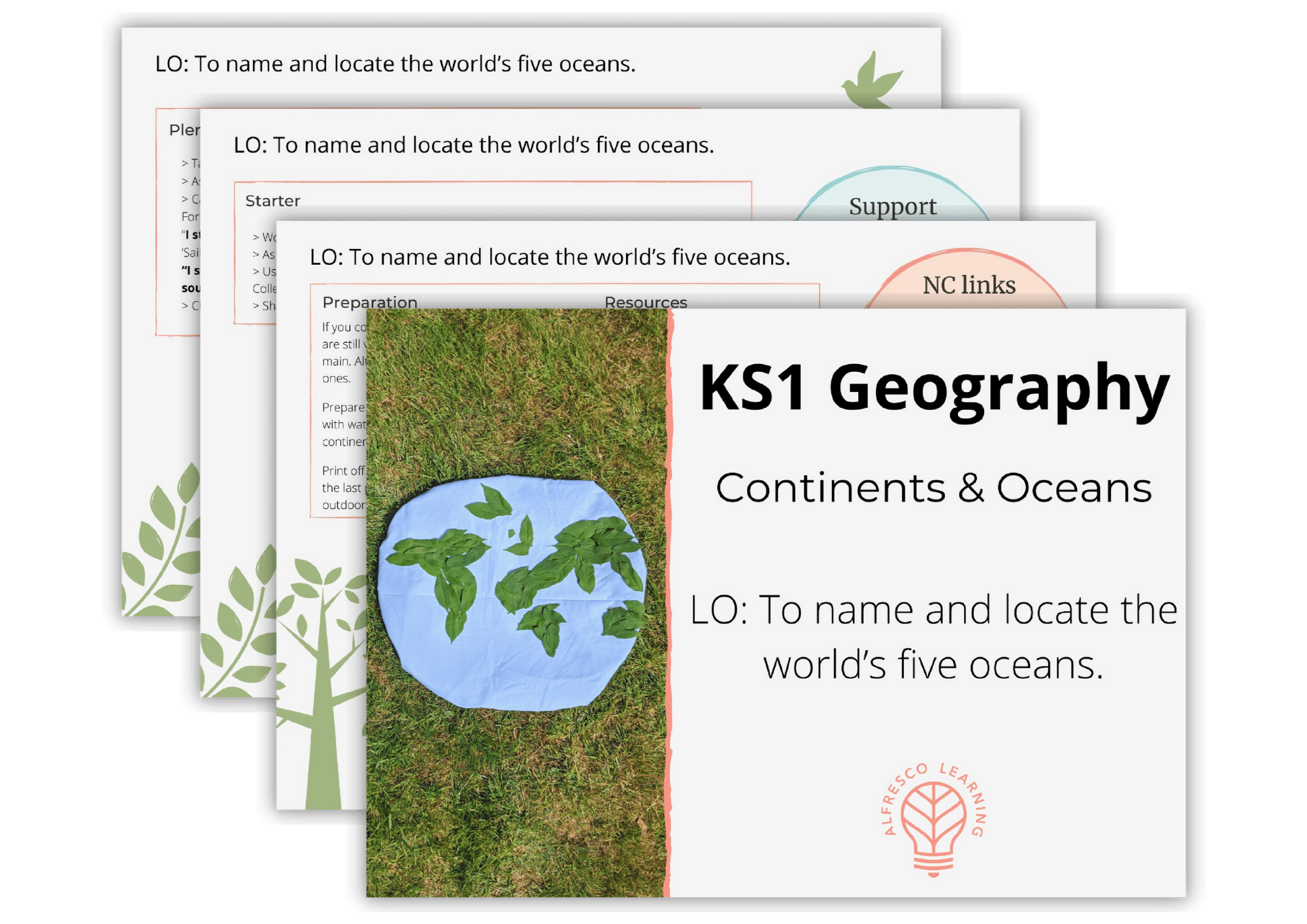Click the blue Support badge

click(892, 208)
